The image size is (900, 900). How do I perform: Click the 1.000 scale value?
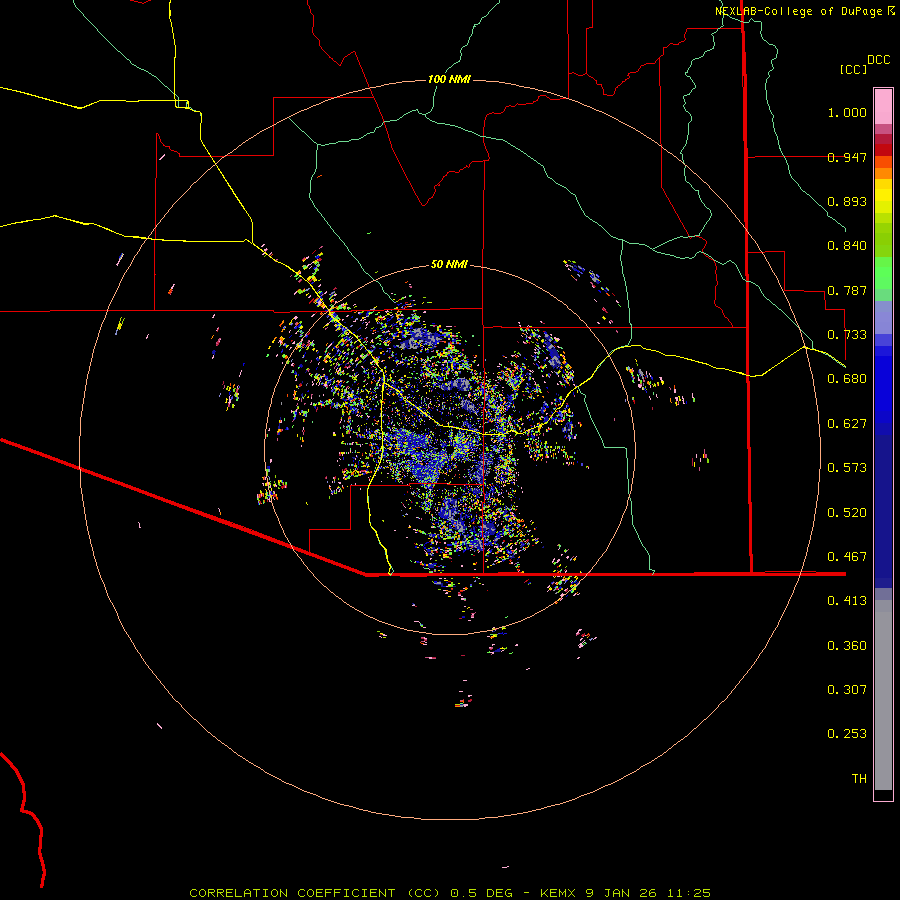pyautogui.click(x=847, y=112)
